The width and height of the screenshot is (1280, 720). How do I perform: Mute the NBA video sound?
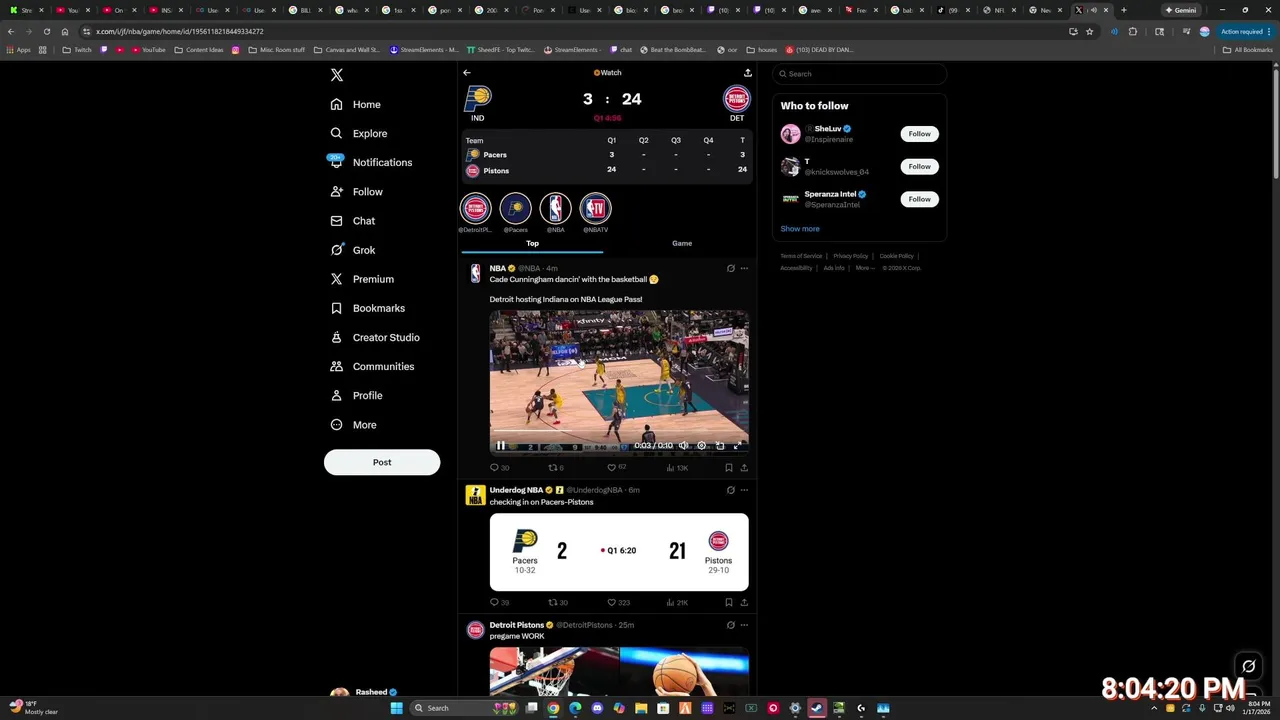coord(684,446)
